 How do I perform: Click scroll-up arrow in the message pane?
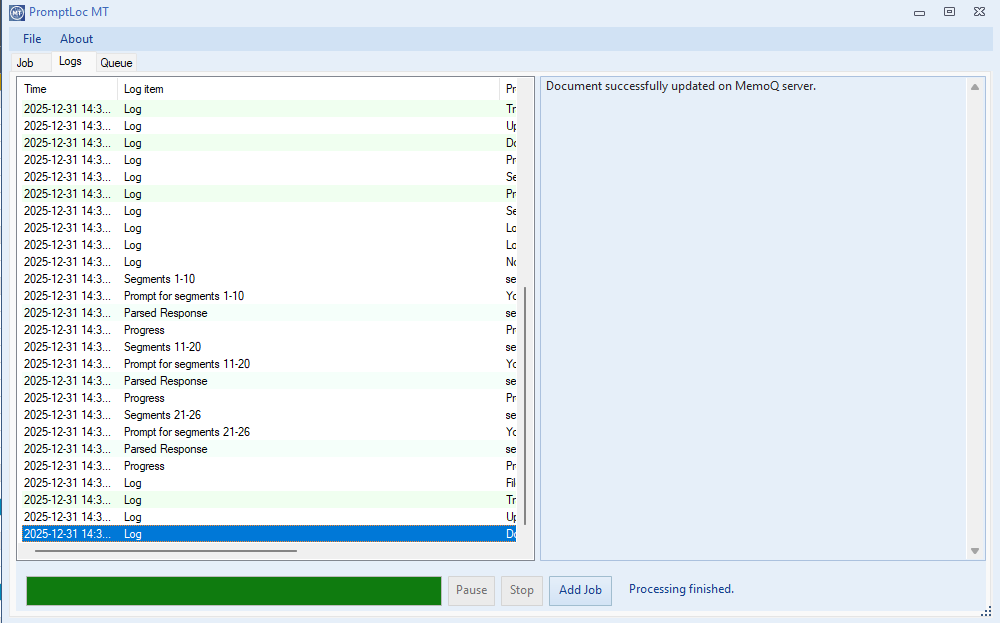pos(975,87)
